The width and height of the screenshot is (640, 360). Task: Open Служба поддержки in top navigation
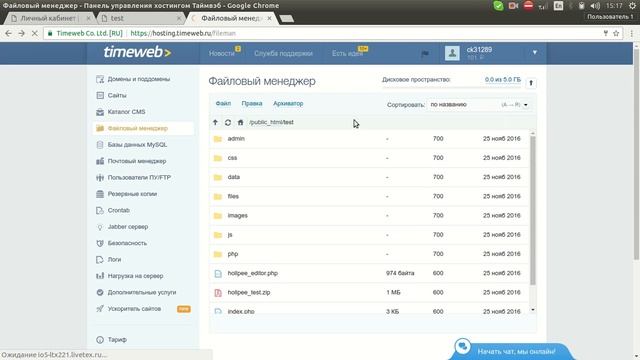pos(283,53)
